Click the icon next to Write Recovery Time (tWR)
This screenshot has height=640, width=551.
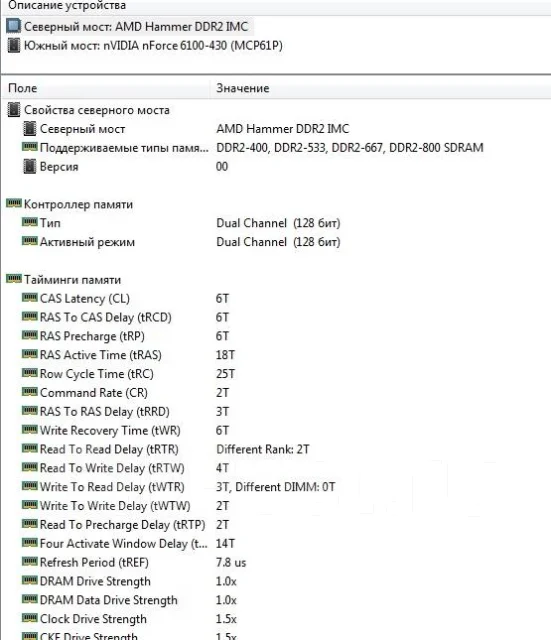(x=29, y=429)
